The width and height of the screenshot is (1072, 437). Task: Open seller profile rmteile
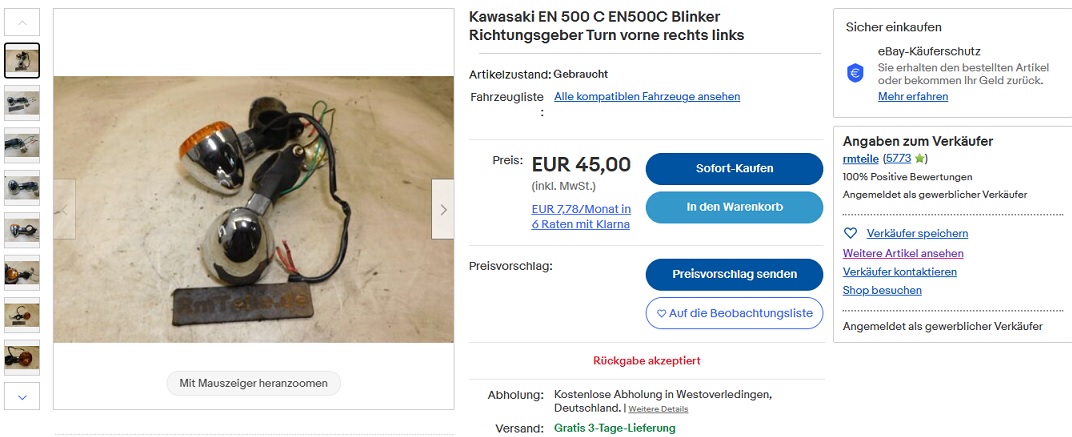pos(860,159)
